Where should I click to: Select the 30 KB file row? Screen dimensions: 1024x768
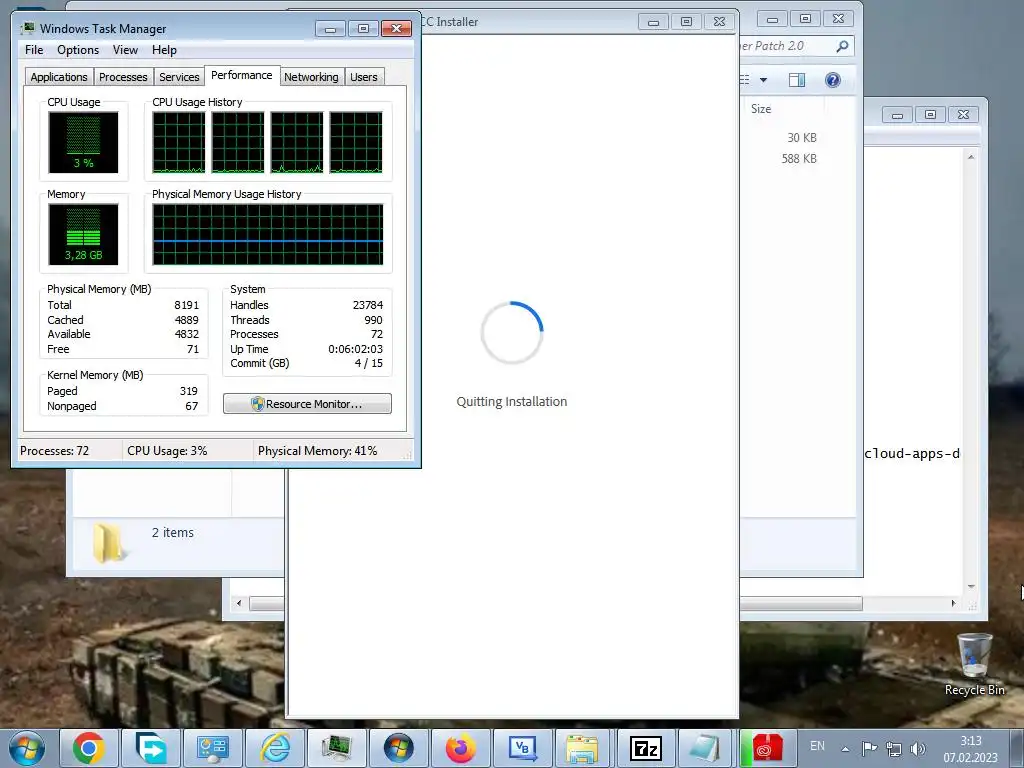pos(802,138)
